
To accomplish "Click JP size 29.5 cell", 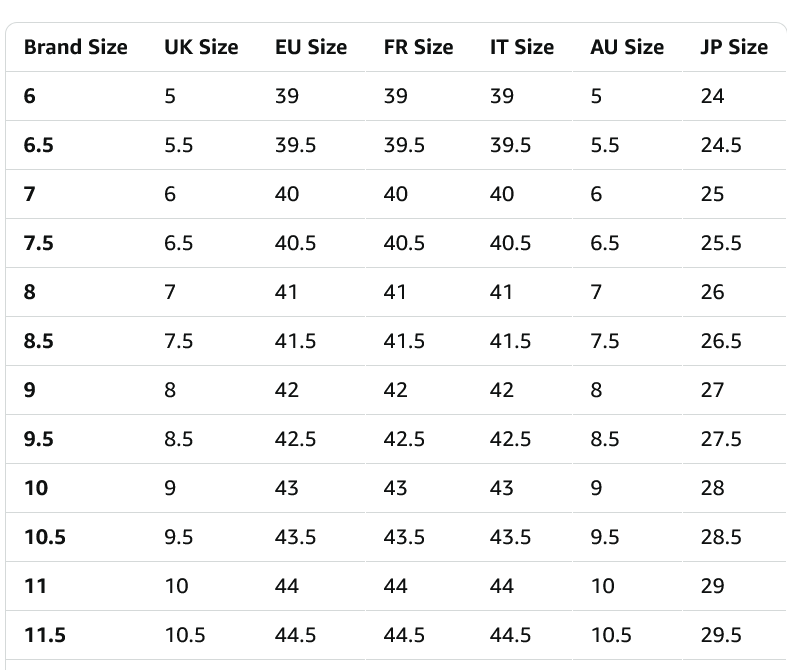I will [721, 635].
